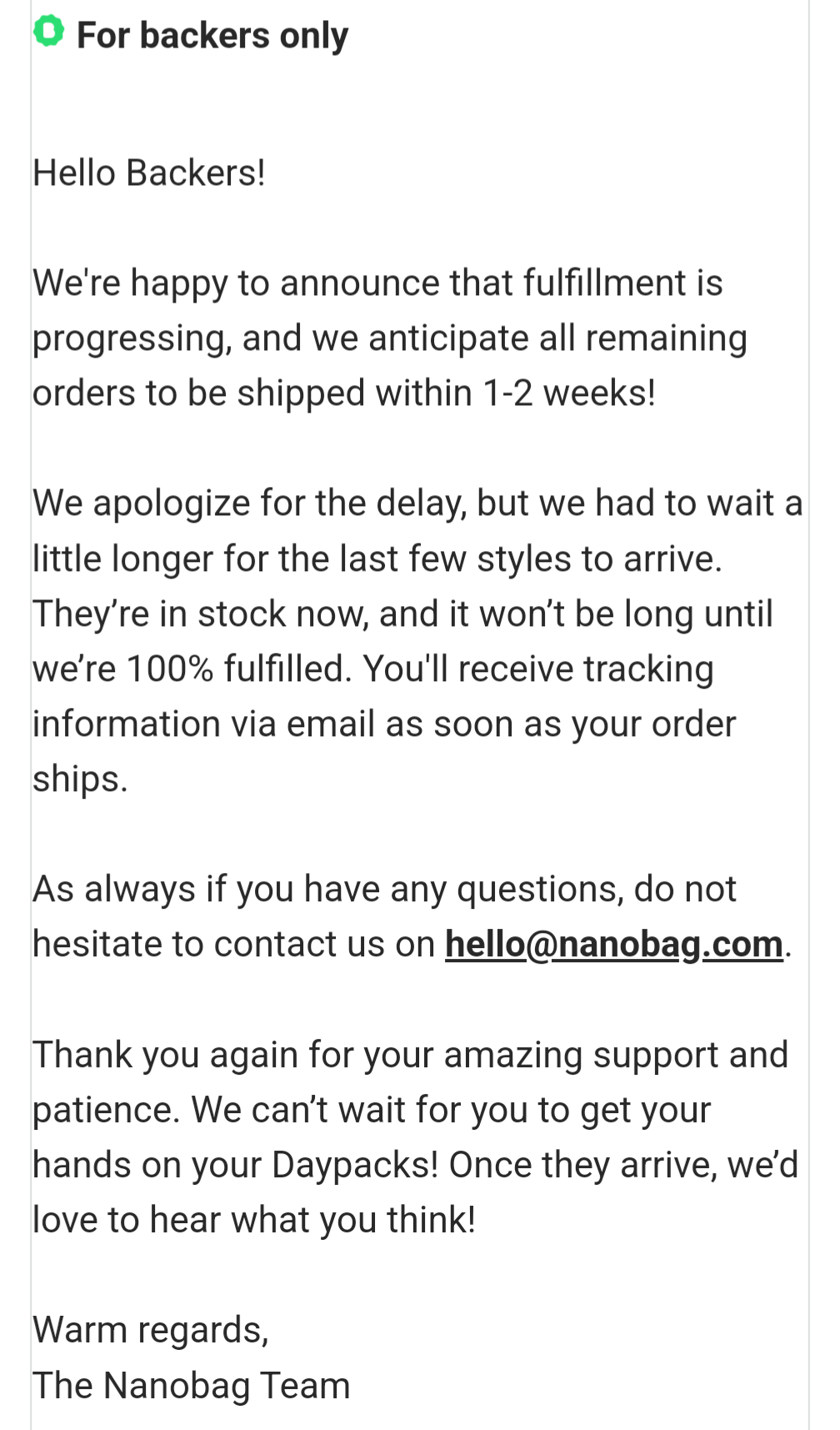Image resolution: width=840 pixels, height=1430 pixels.
Task: Click the "Hello Backers!" greeting text
Action: pos(149,173)
